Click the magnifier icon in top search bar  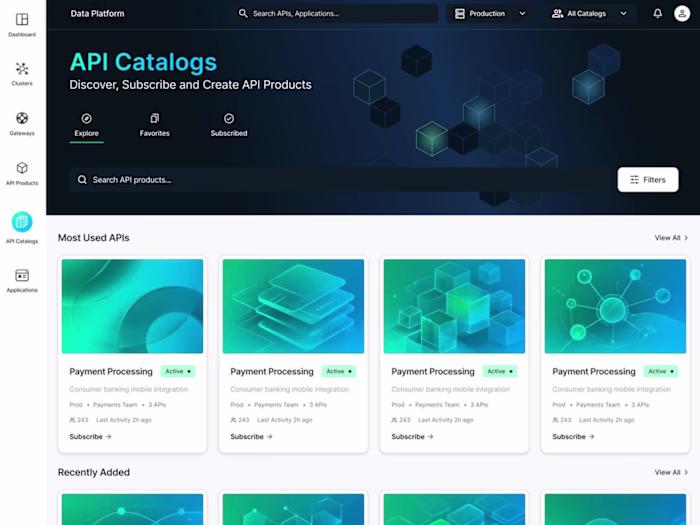pyautogui.click(x=243, y=13)
